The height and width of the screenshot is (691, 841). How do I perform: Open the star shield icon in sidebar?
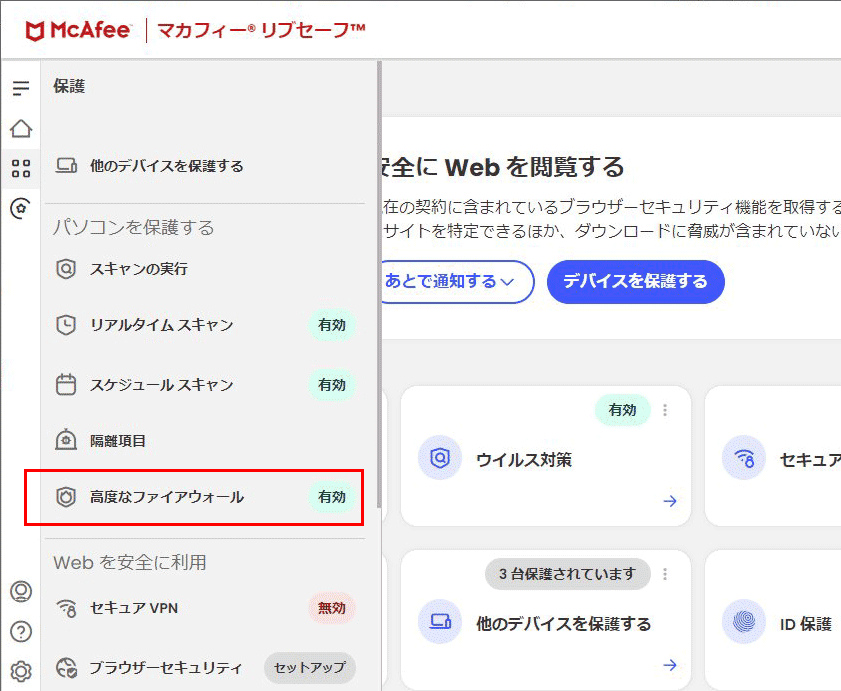(21, 208)
